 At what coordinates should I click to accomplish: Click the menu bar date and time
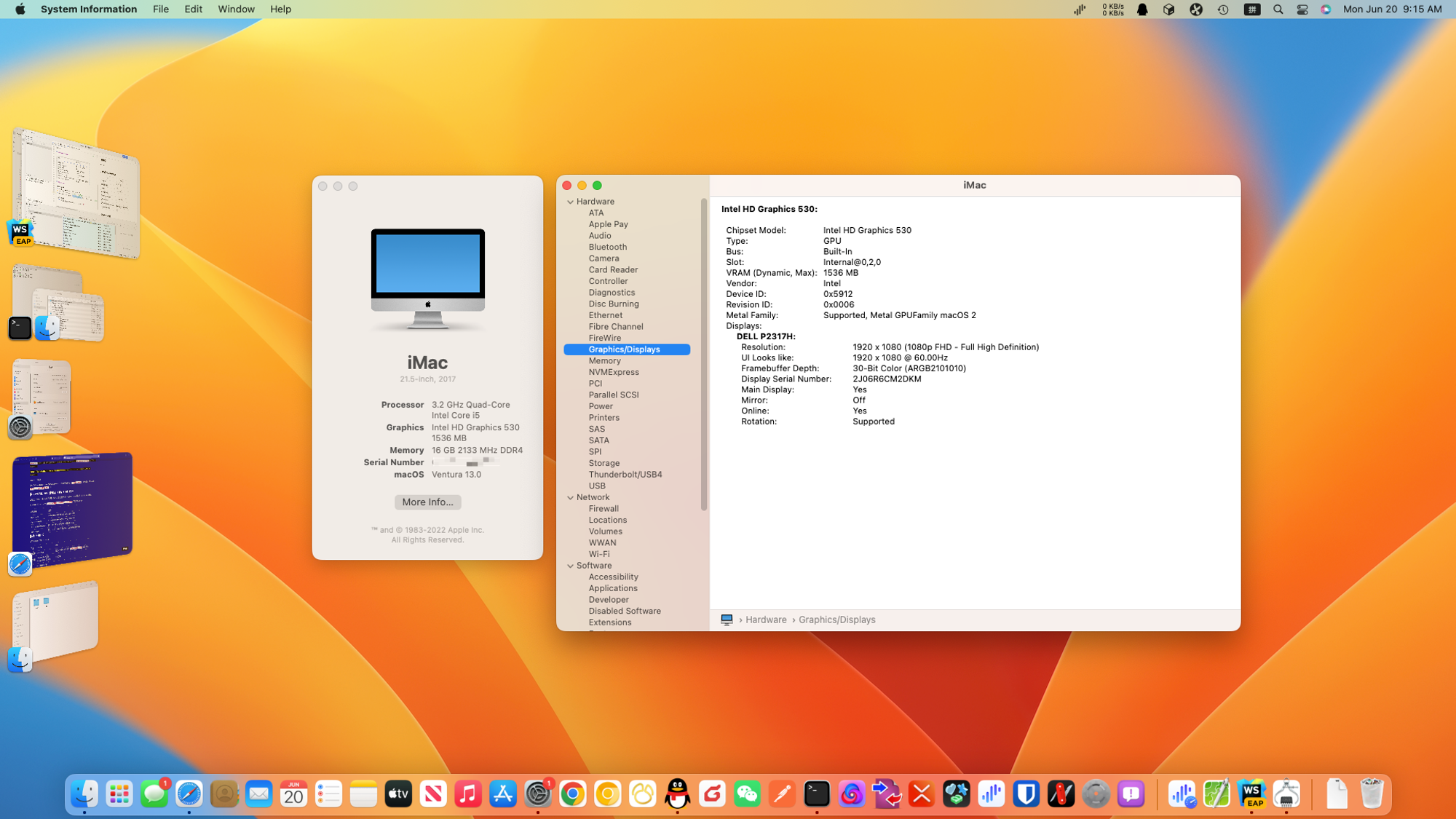(1392, 9)
